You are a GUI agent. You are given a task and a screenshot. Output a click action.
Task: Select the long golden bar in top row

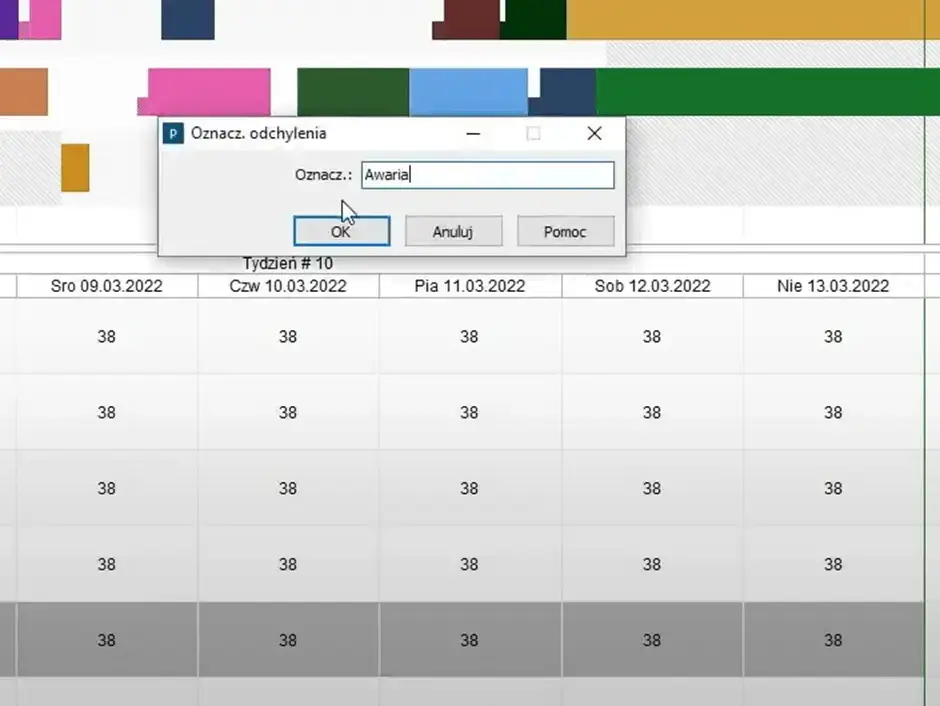point(750,20)
